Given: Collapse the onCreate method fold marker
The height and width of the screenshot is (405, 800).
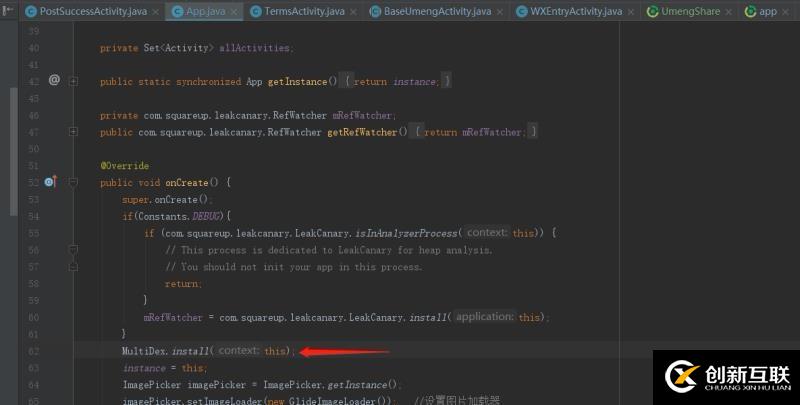Looking at the screenshot, I should pos(73,183).
